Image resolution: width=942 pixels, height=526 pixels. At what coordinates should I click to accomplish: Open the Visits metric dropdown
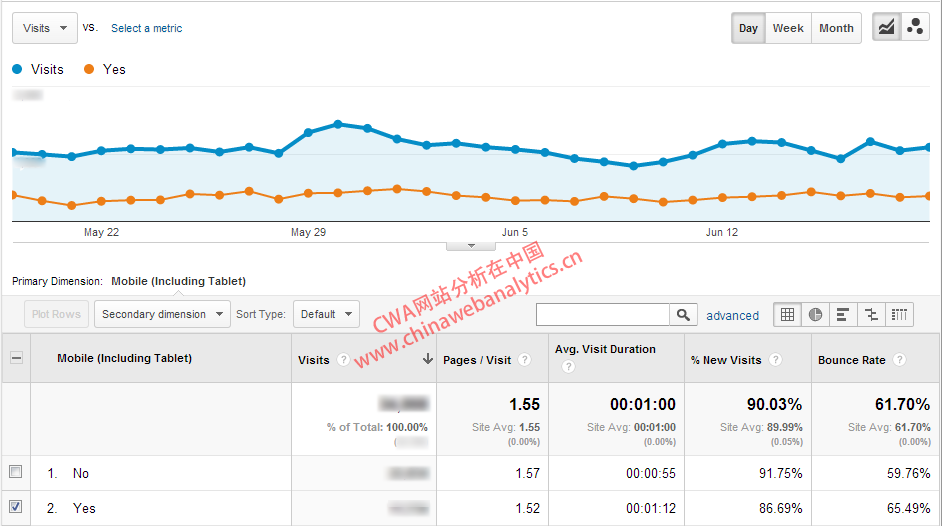pyautogui.click(x=45, y=28)
